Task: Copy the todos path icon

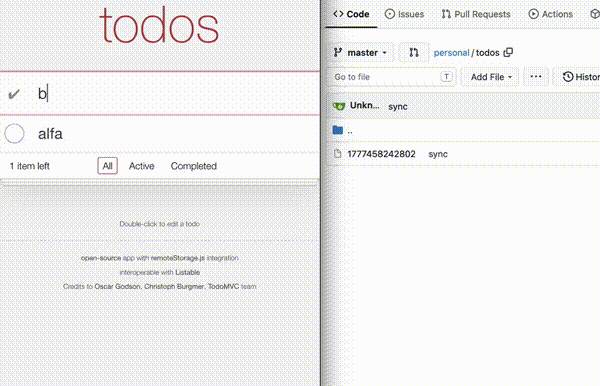Action: [x=508, y=52]
